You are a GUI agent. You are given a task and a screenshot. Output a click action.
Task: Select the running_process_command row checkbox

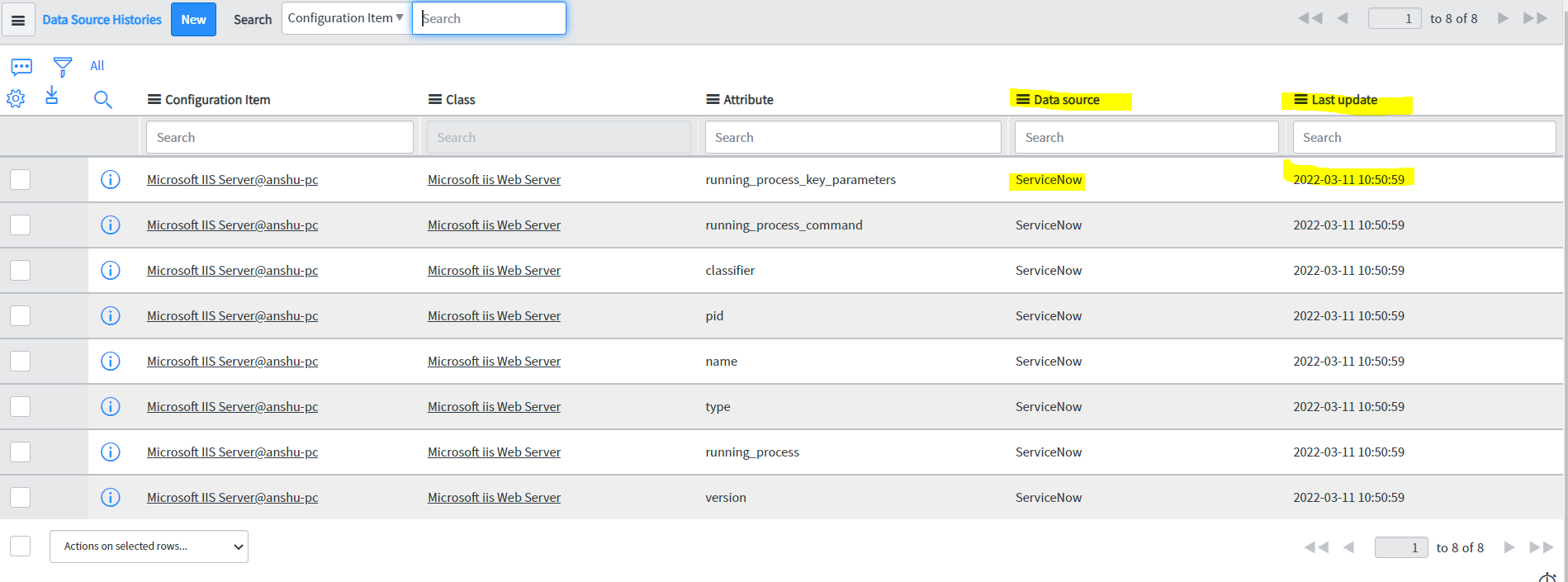pos(21,225)
